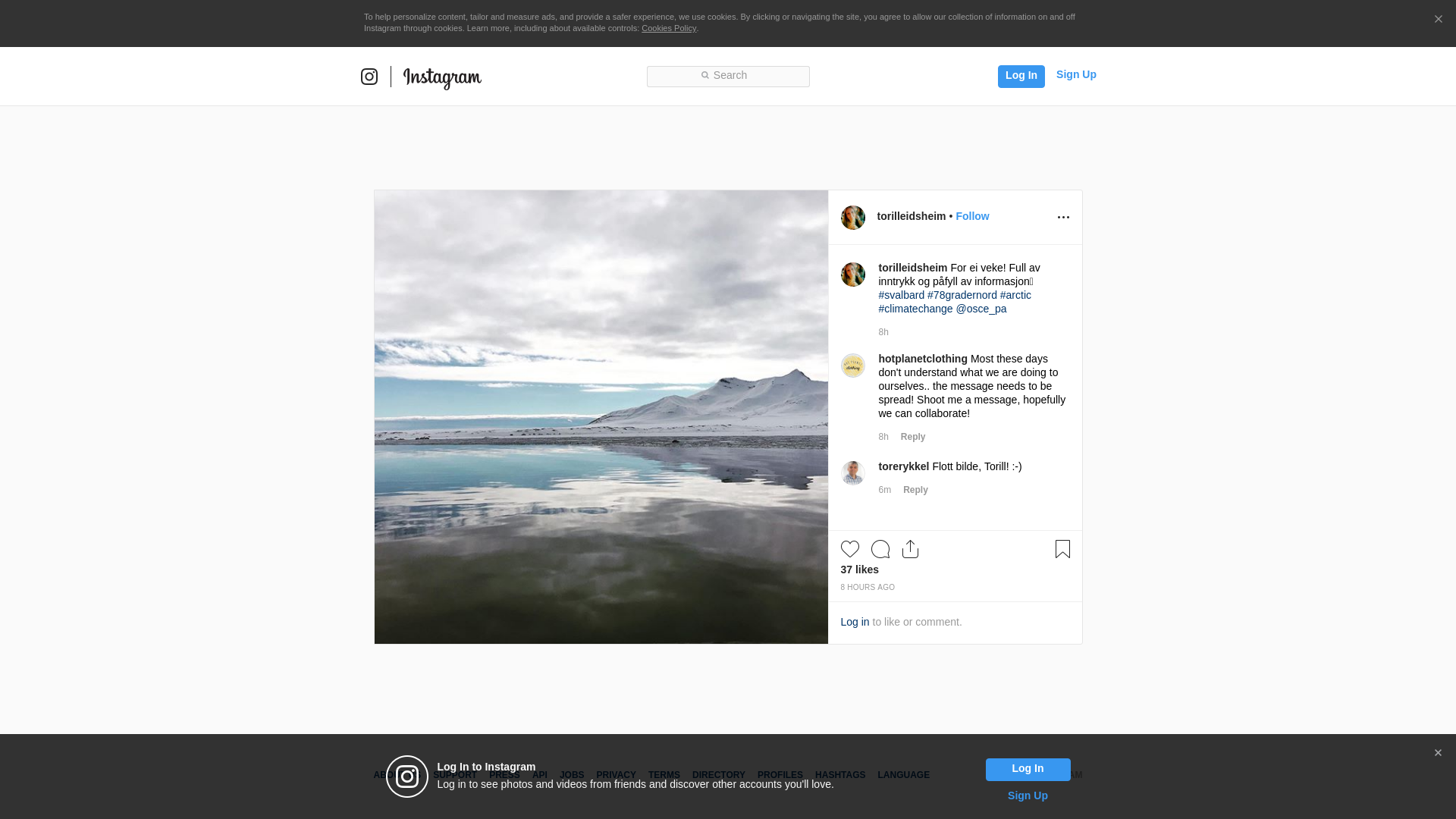This screenshot has width=1456, height=819.
Task: Open the LANGUAGE footer selector
Action: pos(903,775)
